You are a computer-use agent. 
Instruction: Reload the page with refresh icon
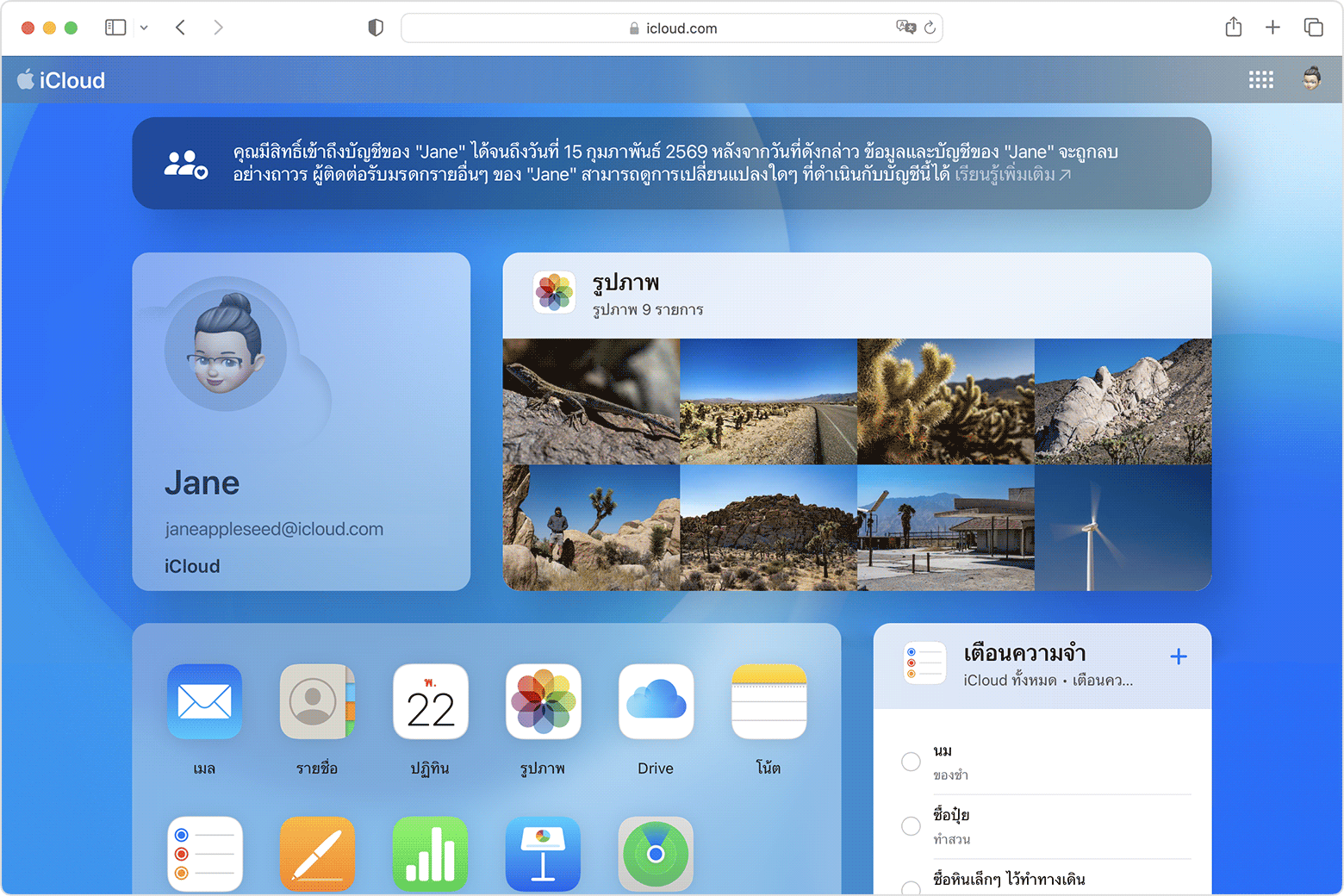930,28
